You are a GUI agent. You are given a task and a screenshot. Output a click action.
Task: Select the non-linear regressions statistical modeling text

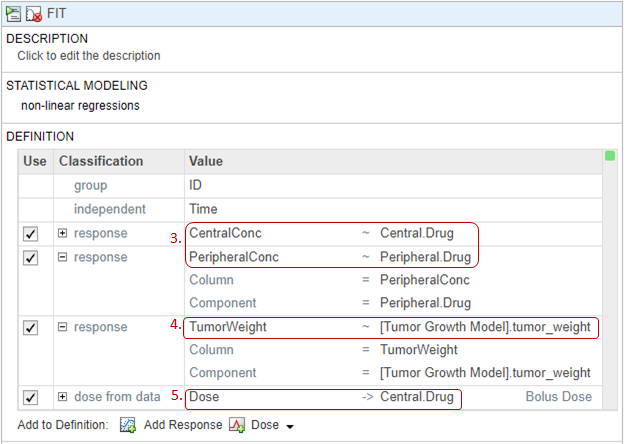point(80,105)
